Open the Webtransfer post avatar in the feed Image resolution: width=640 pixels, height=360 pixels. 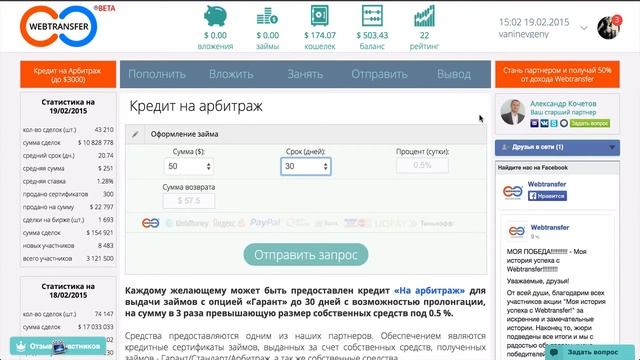coord(517,231)
